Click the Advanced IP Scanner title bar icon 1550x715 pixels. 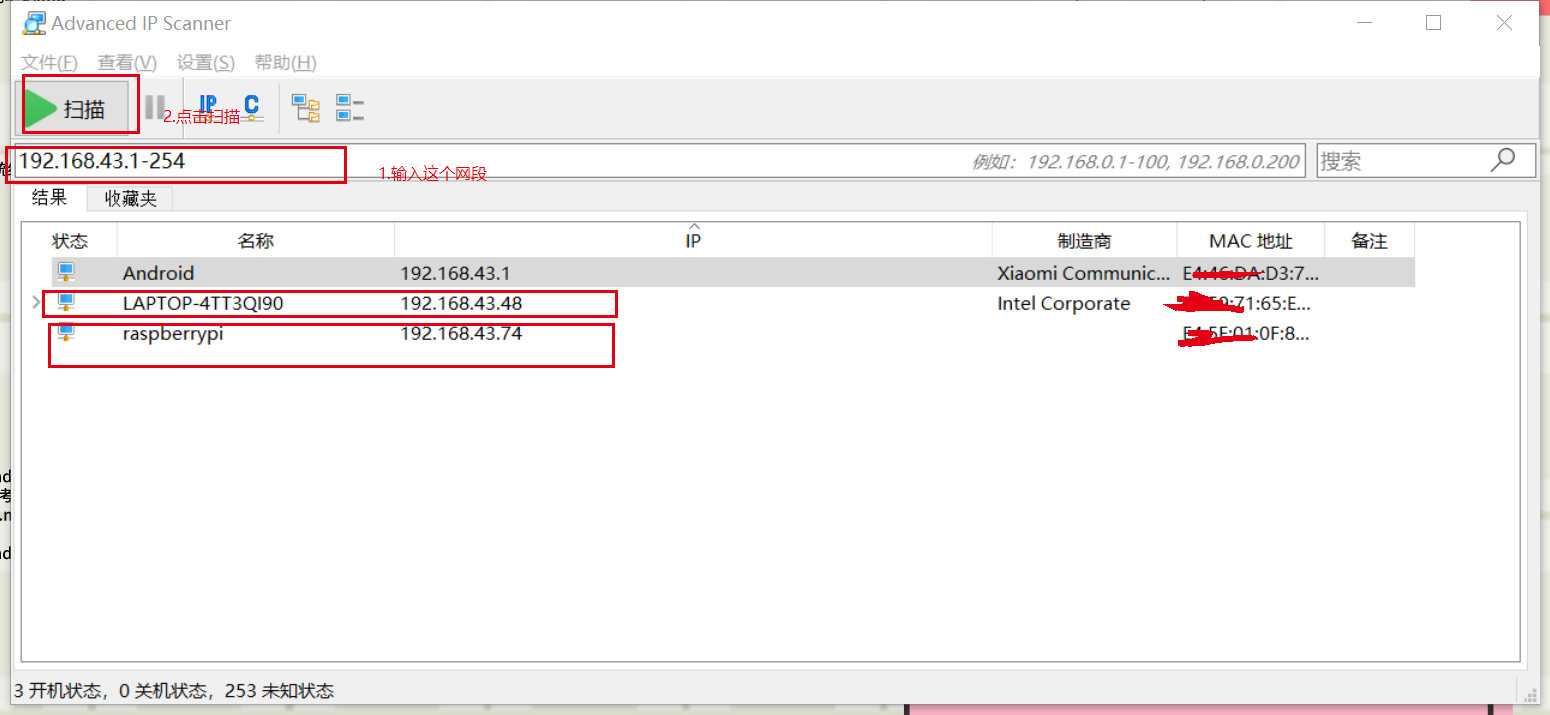point(34,22)
